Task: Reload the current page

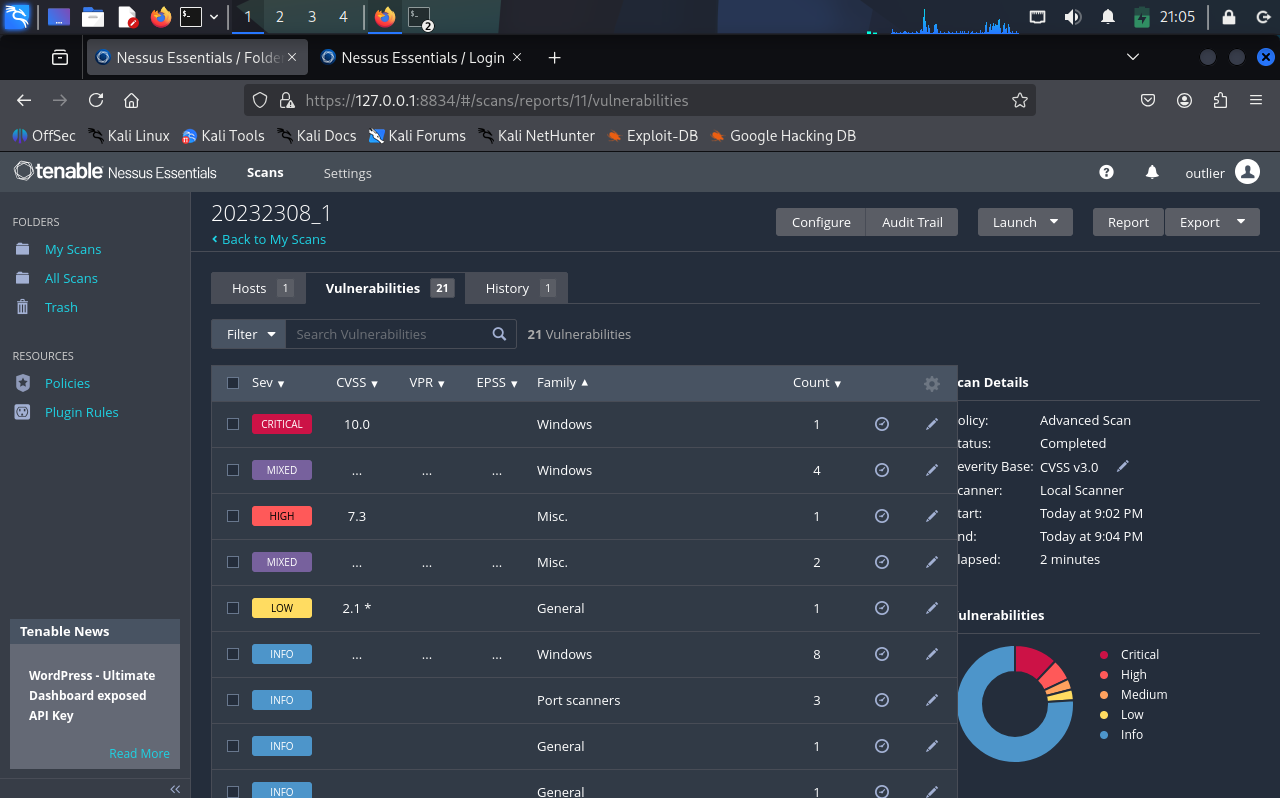Action: (96, 100)
